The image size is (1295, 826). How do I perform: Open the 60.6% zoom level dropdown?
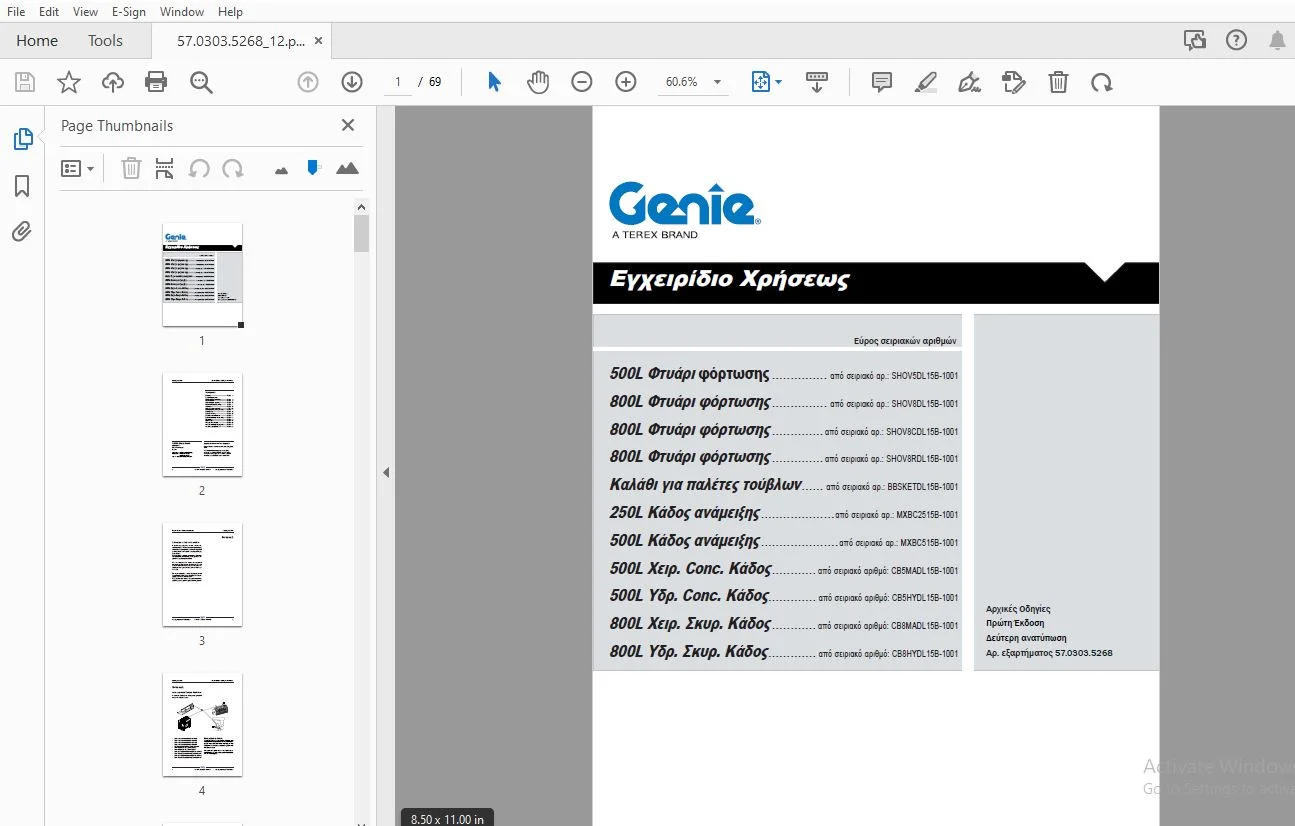(693, 82)
